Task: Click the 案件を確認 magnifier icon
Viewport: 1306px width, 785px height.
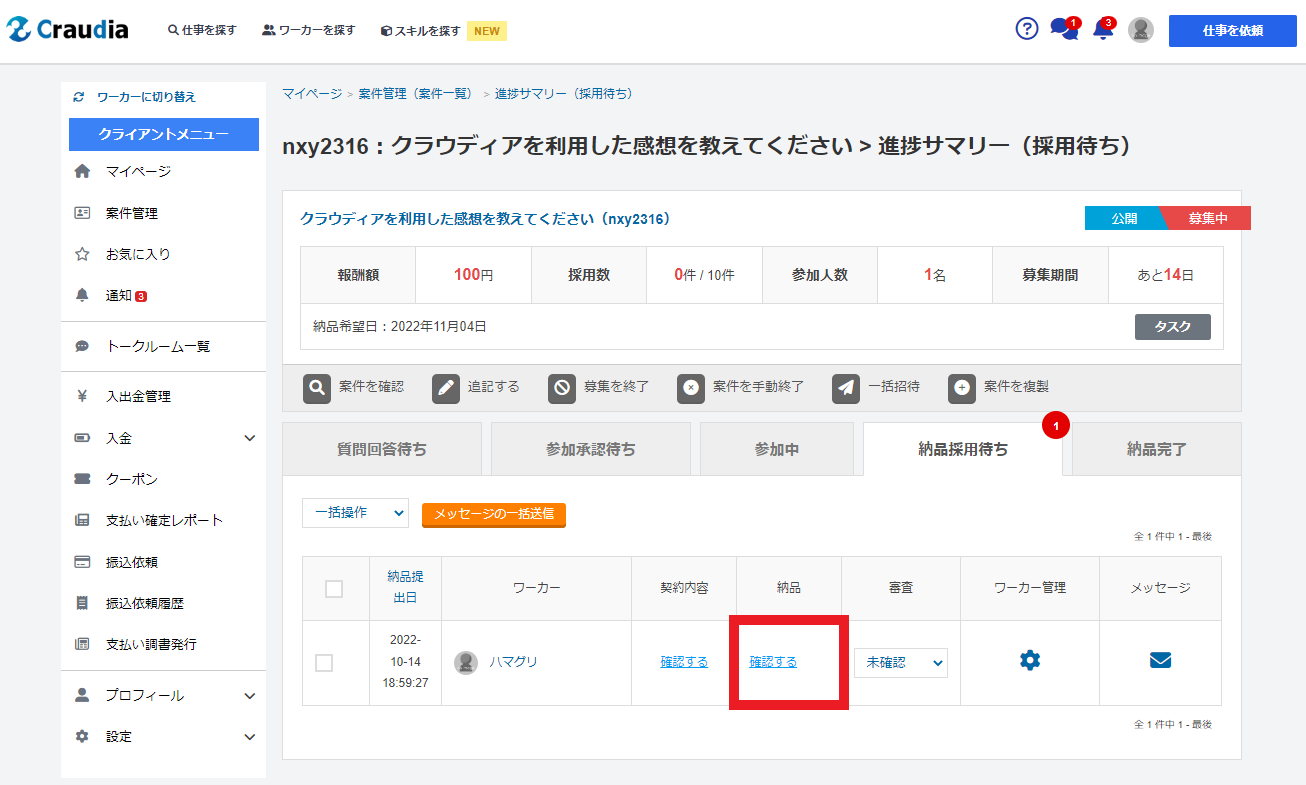Action: (317, 388)
